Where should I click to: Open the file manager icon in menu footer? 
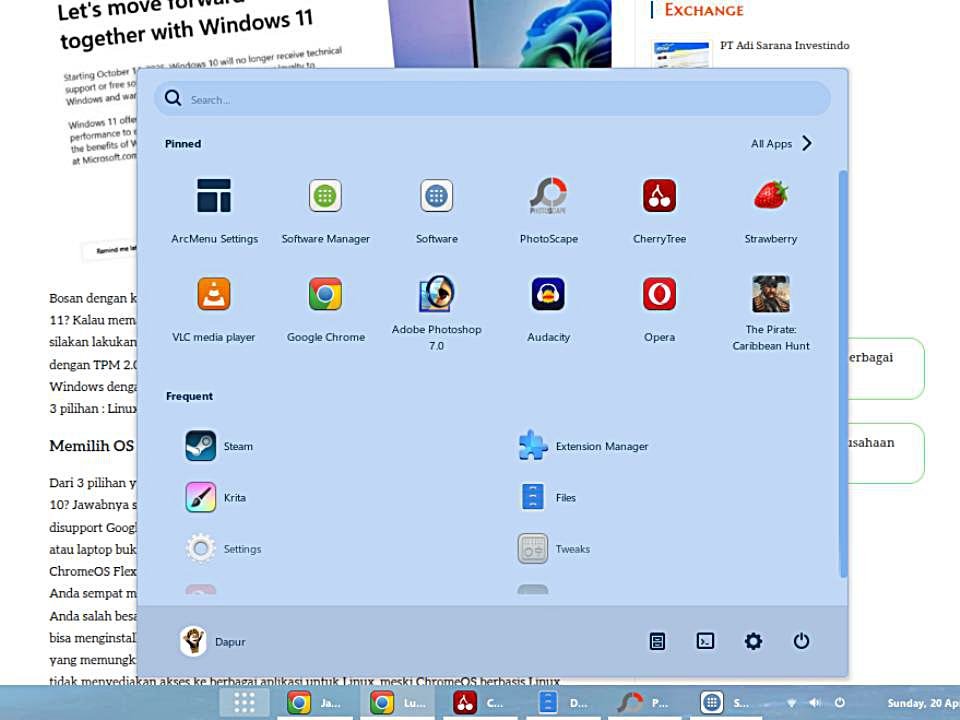657,641
